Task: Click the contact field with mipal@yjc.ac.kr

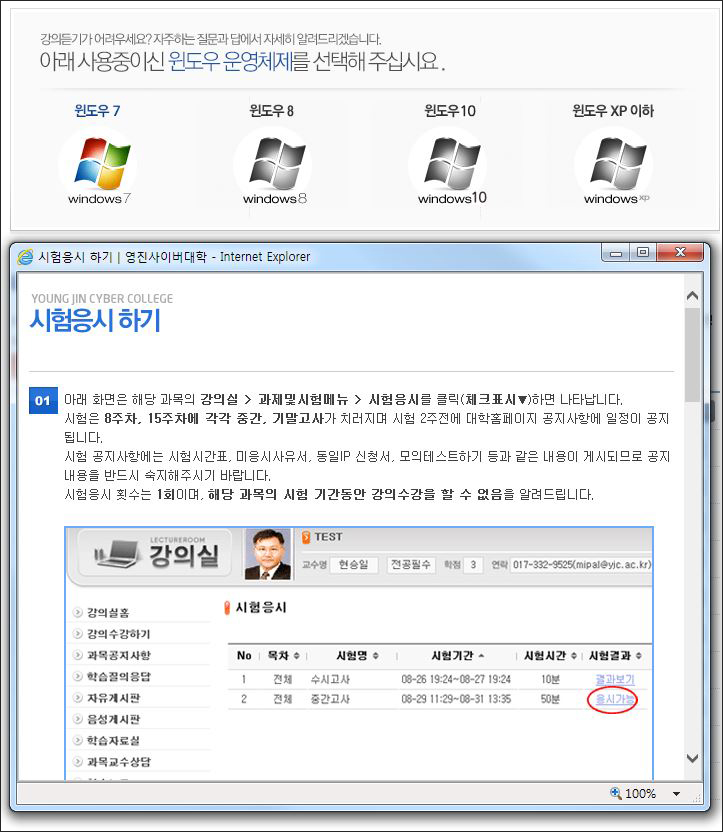Action: point(581,565)
